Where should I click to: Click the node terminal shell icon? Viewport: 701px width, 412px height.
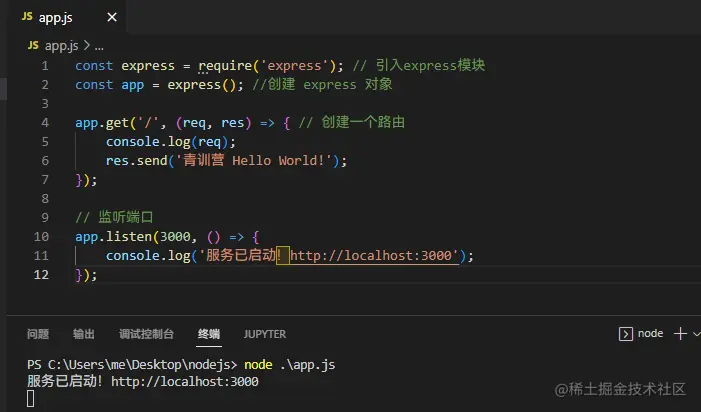[625, 334]
